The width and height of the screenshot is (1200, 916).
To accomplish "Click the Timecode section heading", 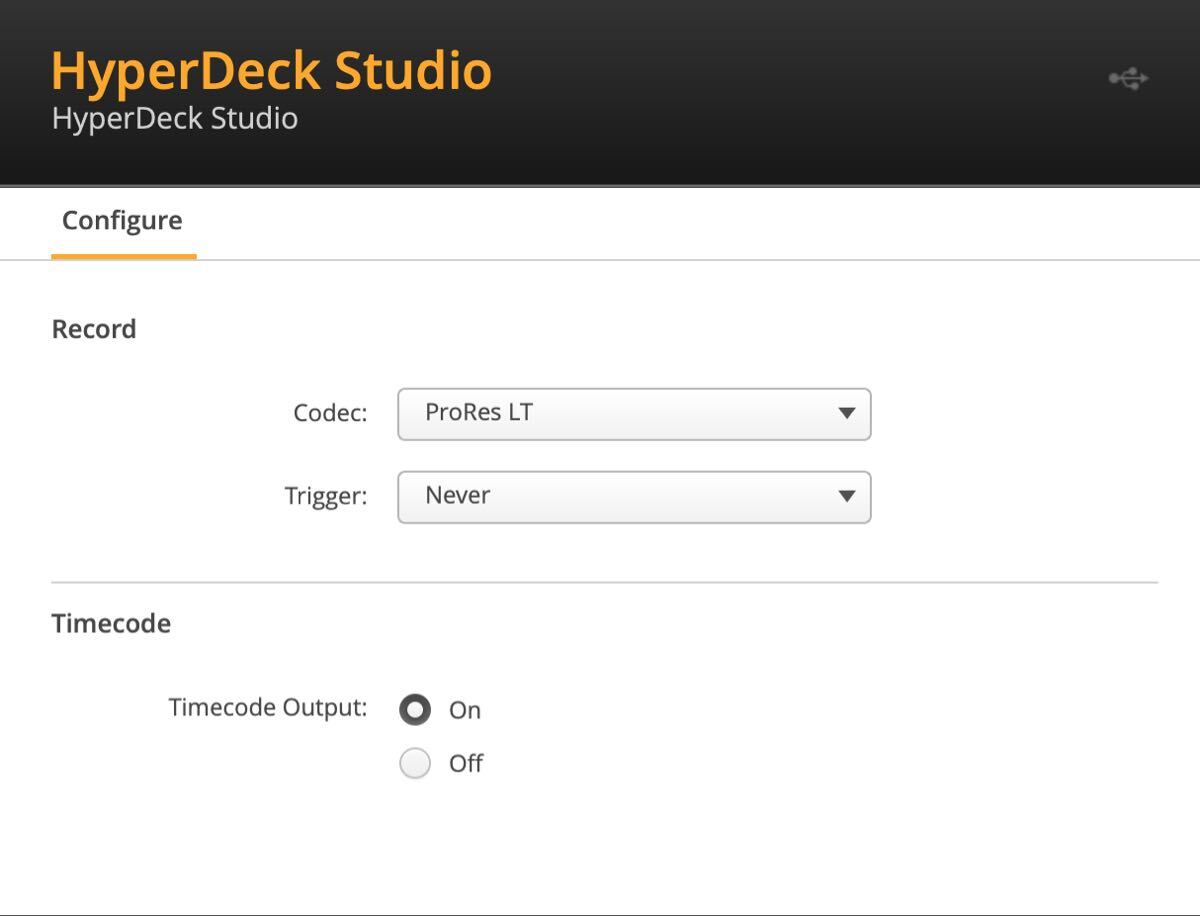I will tap(111, 623).
